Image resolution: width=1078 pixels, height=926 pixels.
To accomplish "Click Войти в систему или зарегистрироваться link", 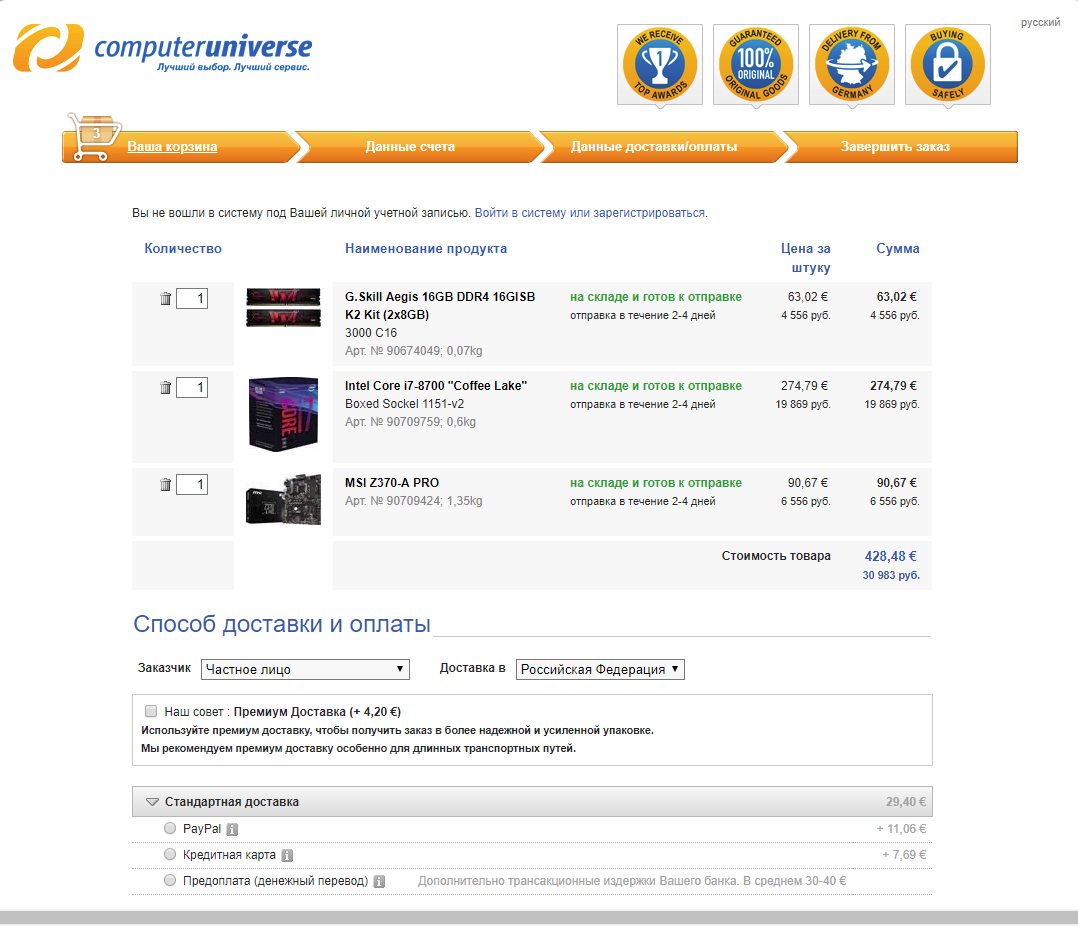I will pyautogui.click(x=590, y=213).
